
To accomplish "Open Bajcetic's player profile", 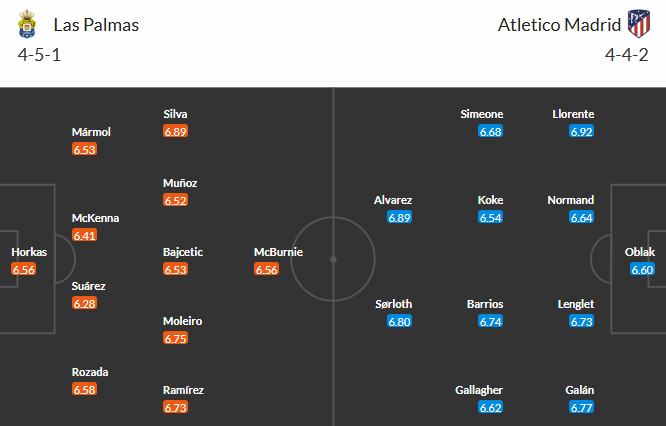I will point(183,252).
